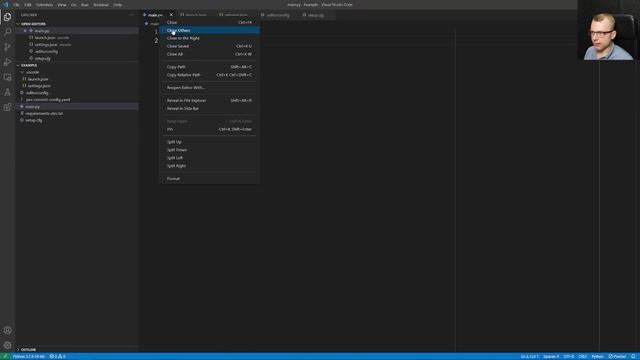Image resolution: width=640 pixels, height=360 pixels.
Task: Open the View menu
Action: [x=62, y=4]
